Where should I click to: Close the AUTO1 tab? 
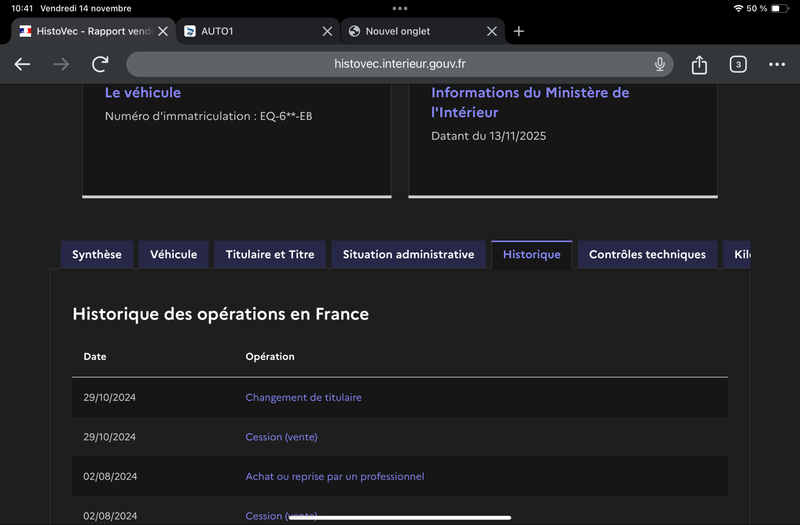tap(327, 31)
